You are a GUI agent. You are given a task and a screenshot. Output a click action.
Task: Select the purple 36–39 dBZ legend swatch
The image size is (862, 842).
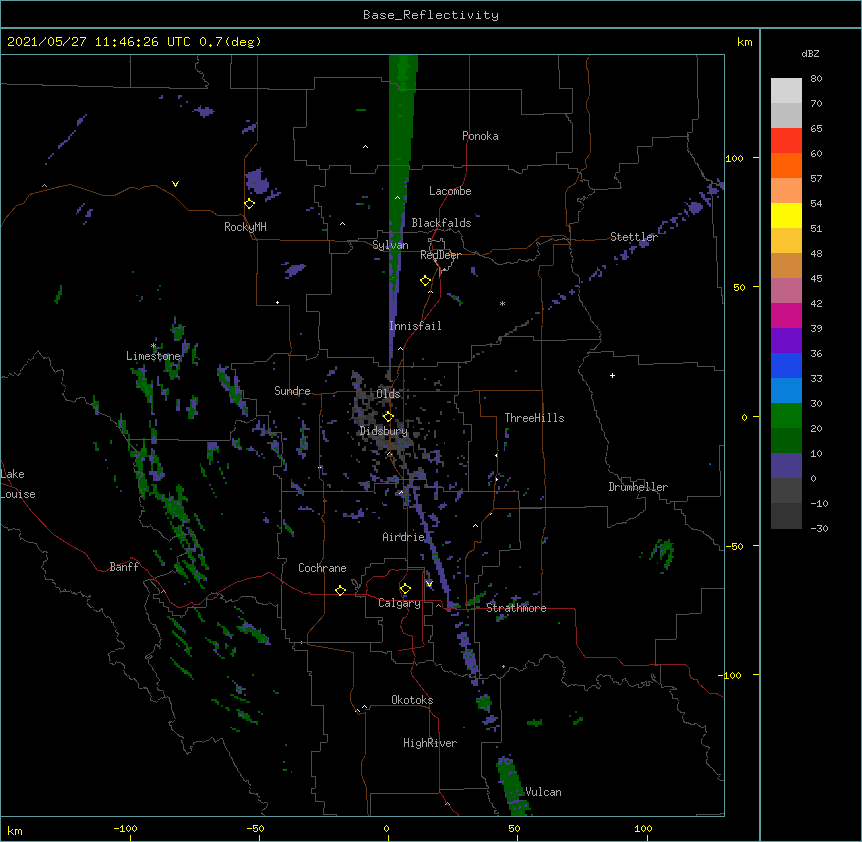click(786, 341)
